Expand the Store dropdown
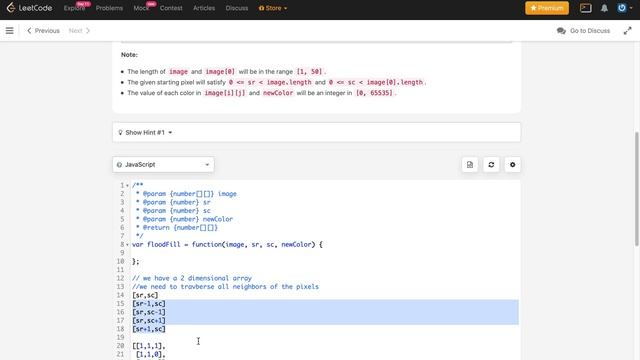The image size is (640, 360). click(x=273, y=8)
